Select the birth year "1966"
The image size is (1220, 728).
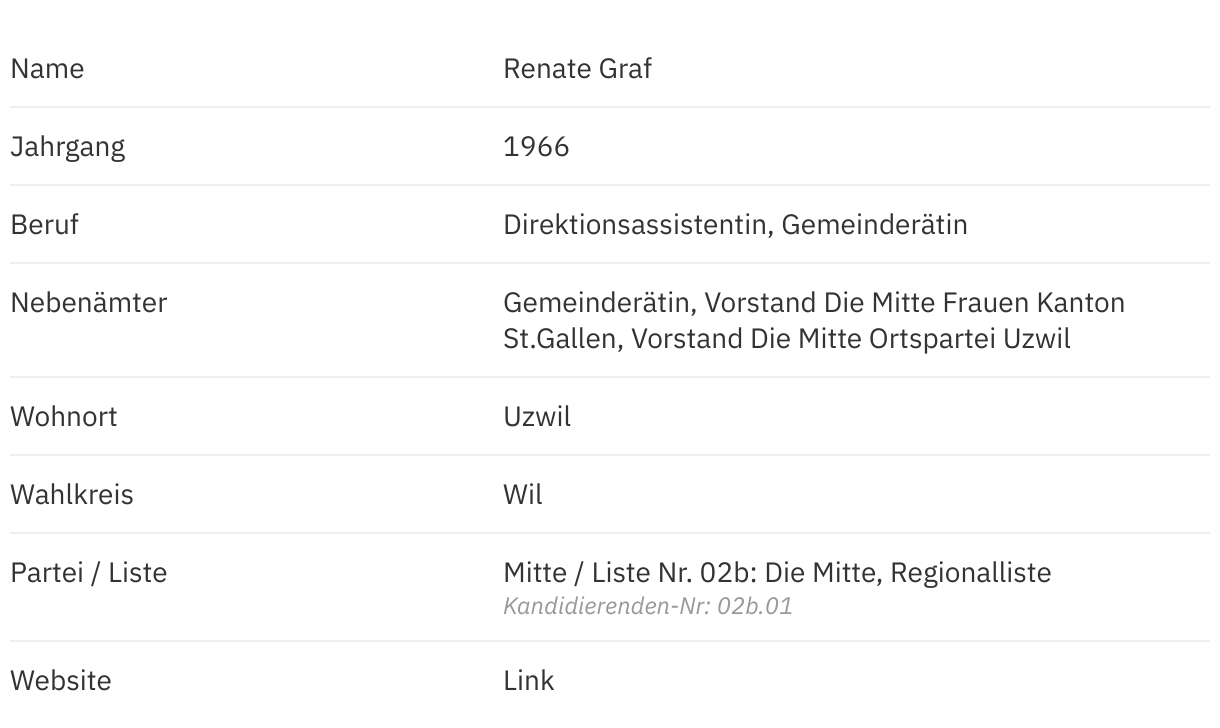click(536, 147)
